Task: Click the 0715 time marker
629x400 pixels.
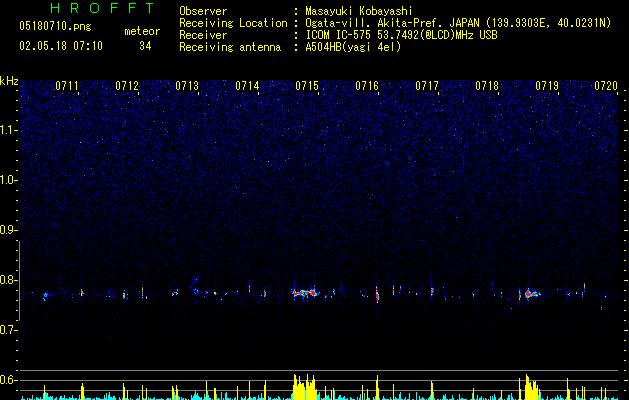Action: 307,86
